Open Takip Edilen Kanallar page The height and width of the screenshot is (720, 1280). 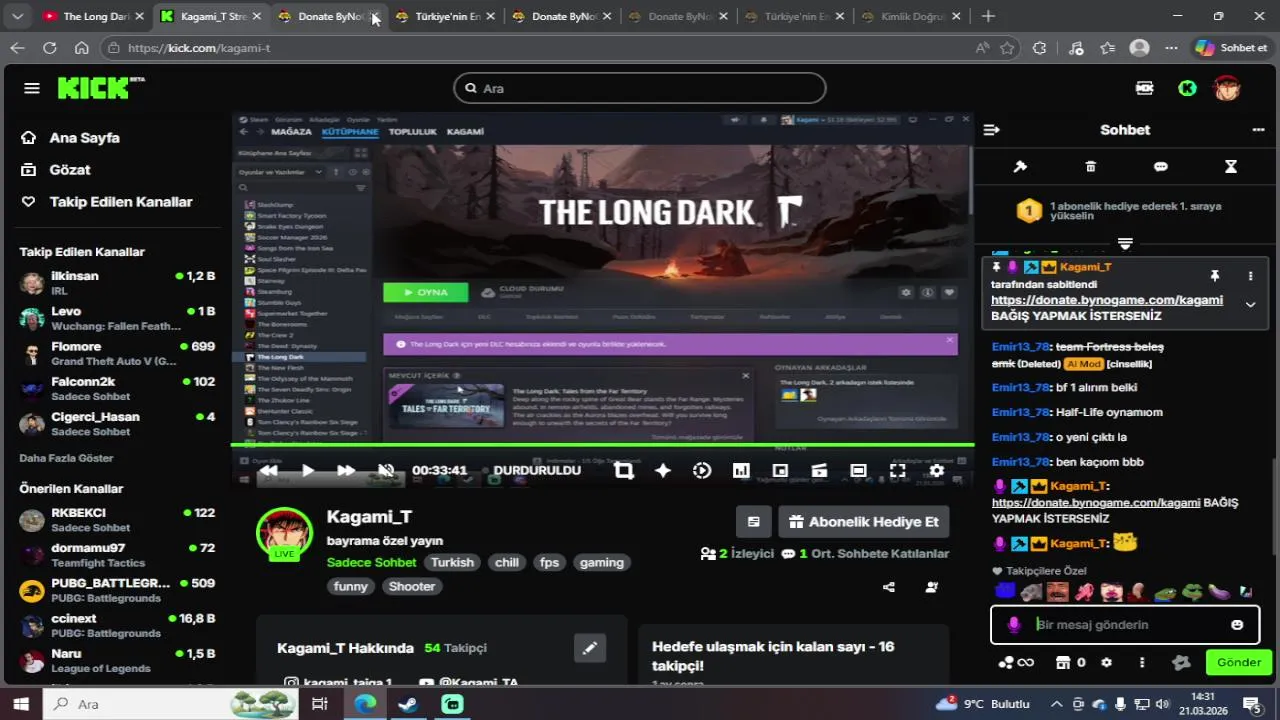coord(120,202)
